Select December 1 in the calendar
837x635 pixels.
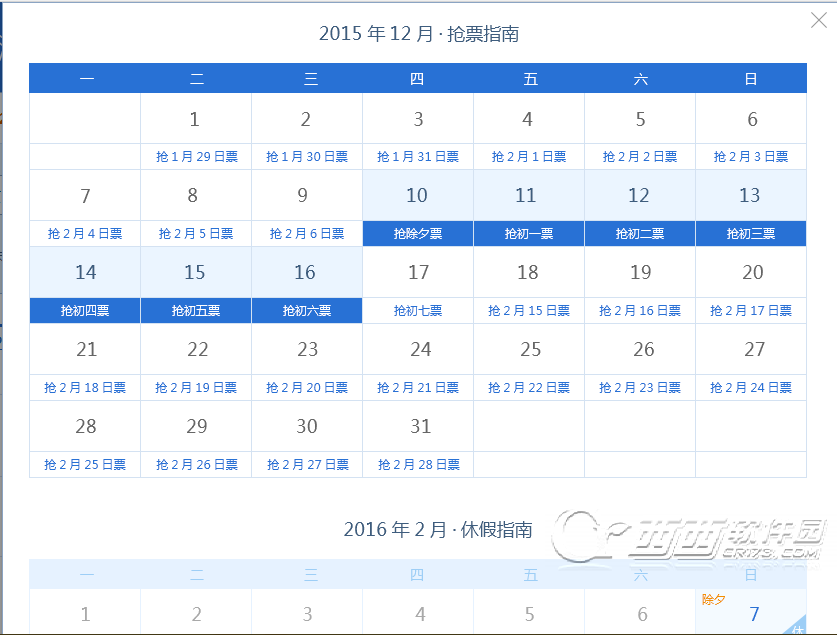coord(195,119)
